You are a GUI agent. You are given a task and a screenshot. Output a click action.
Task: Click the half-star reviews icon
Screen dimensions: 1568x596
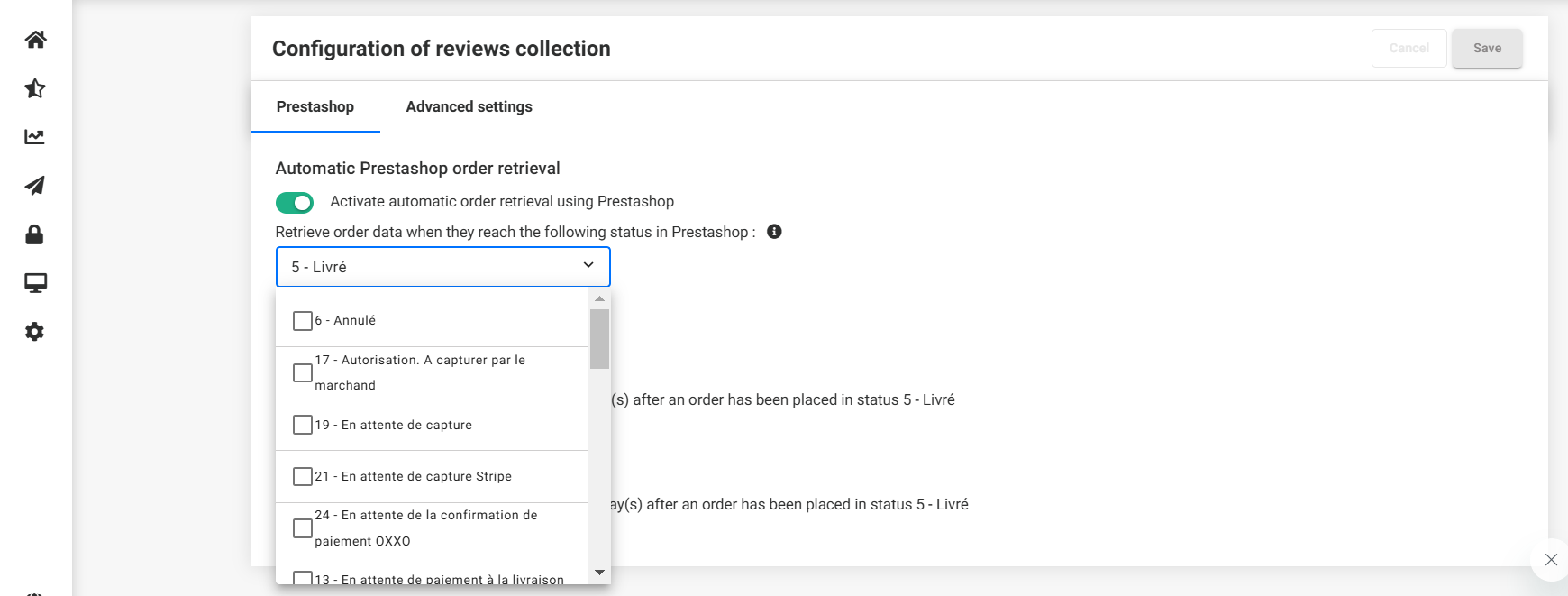coord(35,88)
